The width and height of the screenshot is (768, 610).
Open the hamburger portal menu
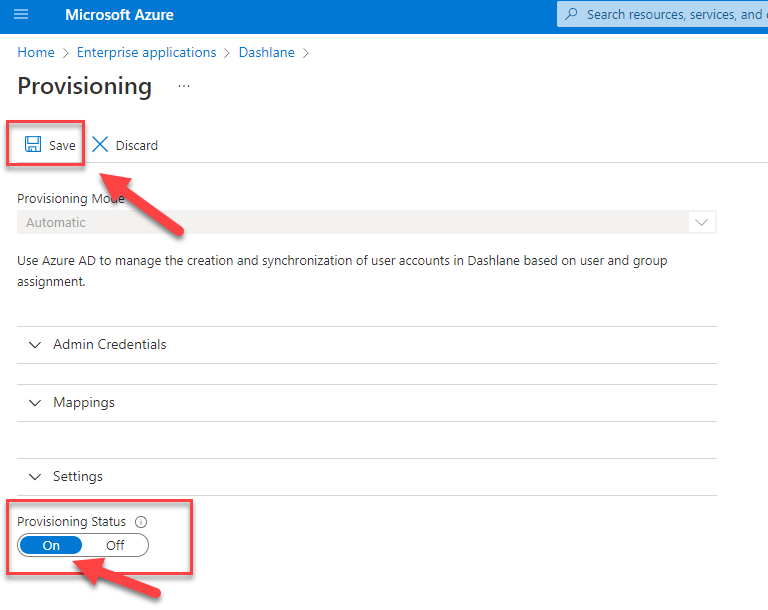click(21, 15)
